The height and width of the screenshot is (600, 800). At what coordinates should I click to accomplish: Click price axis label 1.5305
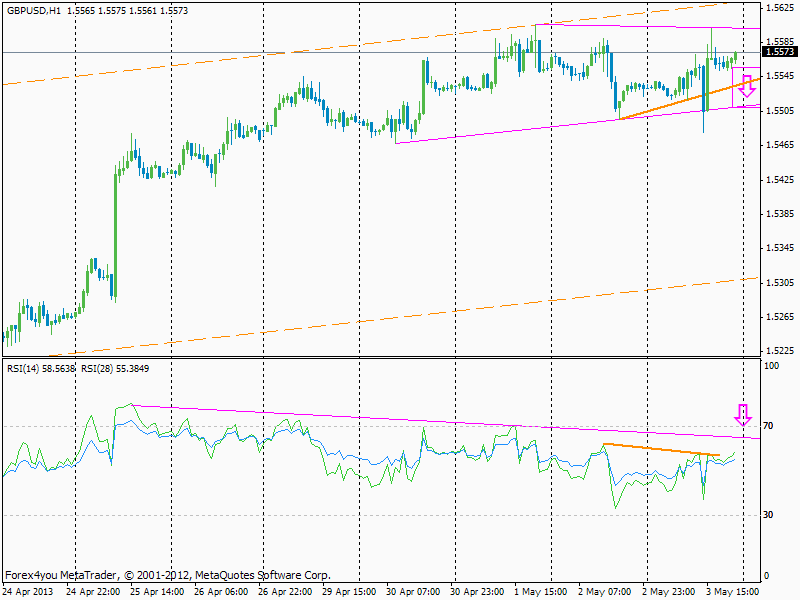(780, 283)
